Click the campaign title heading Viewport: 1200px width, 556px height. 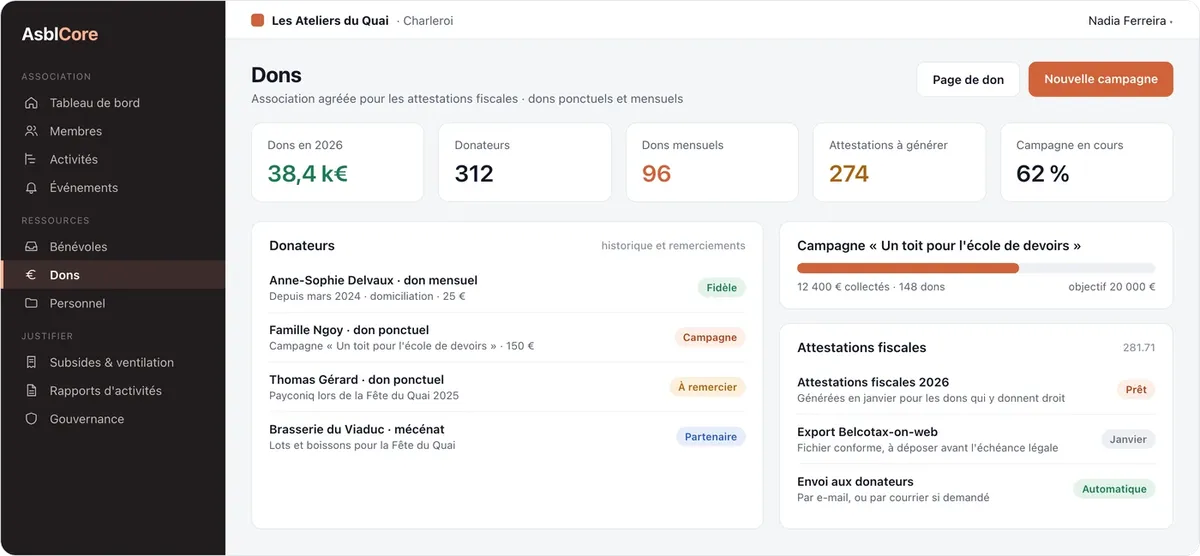939,246
